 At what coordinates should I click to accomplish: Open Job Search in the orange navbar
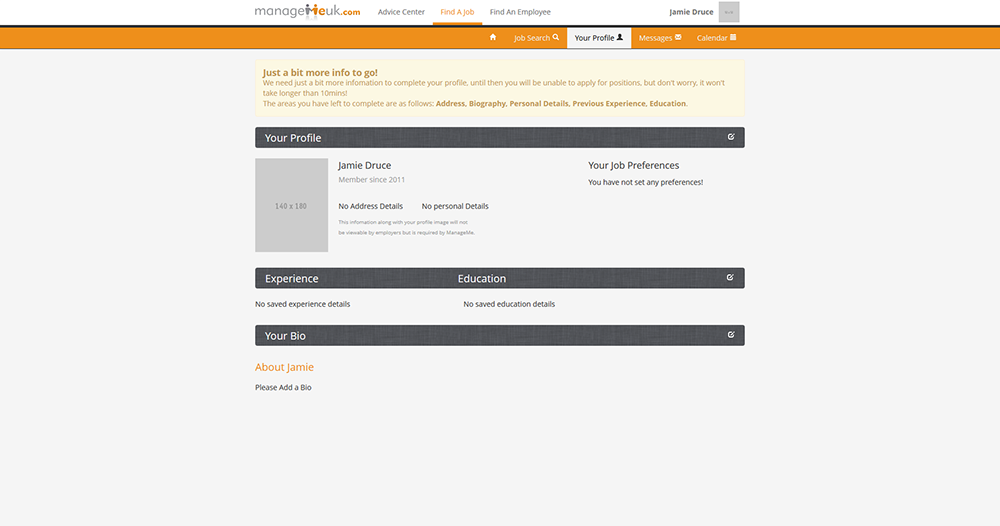point(536,38)
